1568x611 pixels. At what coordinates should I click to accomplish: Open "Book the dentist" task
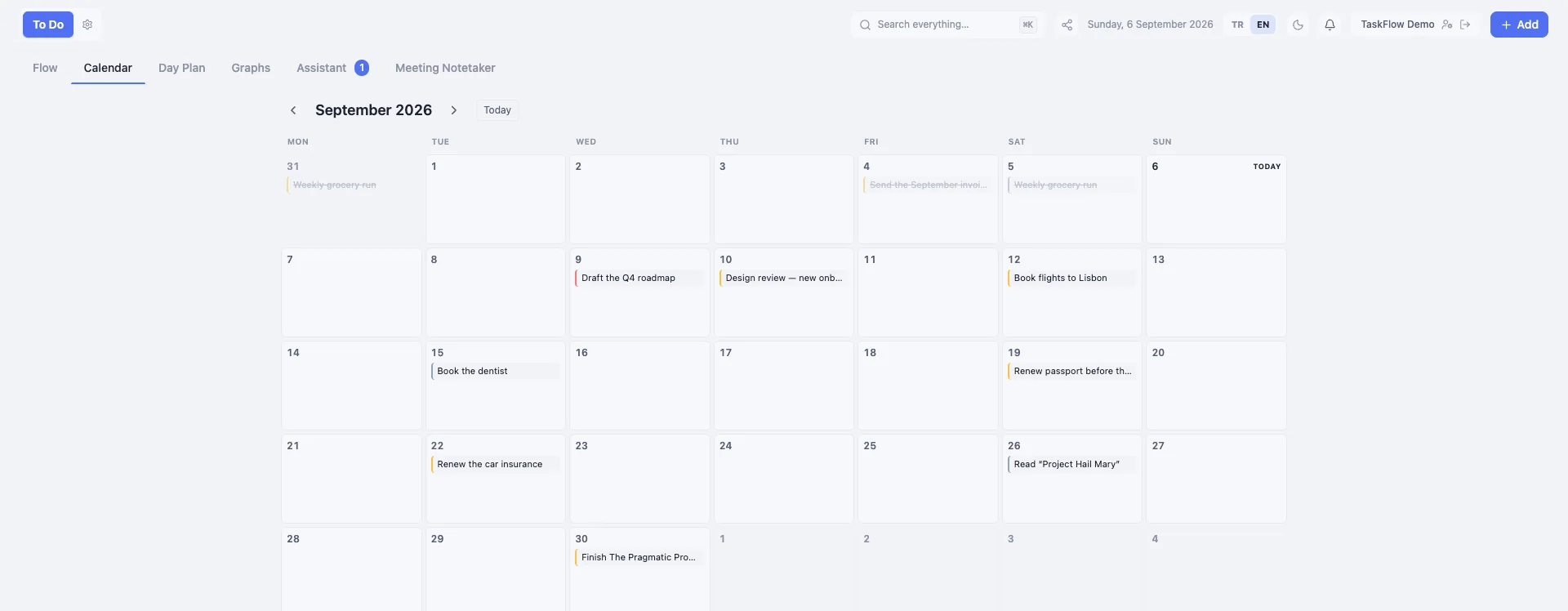(x=496, y=371)
